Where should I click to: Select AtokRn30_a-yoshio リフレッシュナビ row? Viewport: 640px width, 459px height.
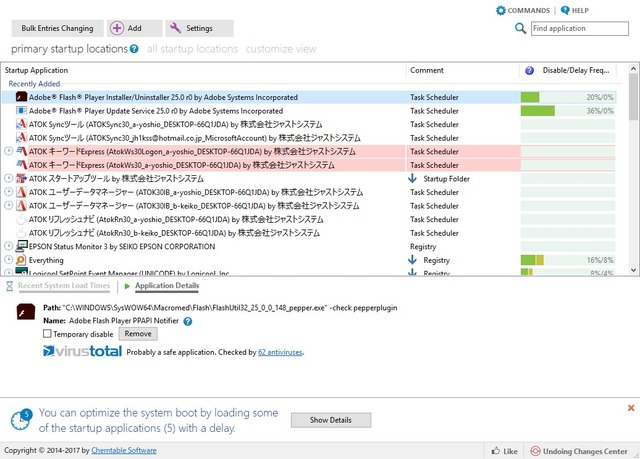[x=309, y=219]
